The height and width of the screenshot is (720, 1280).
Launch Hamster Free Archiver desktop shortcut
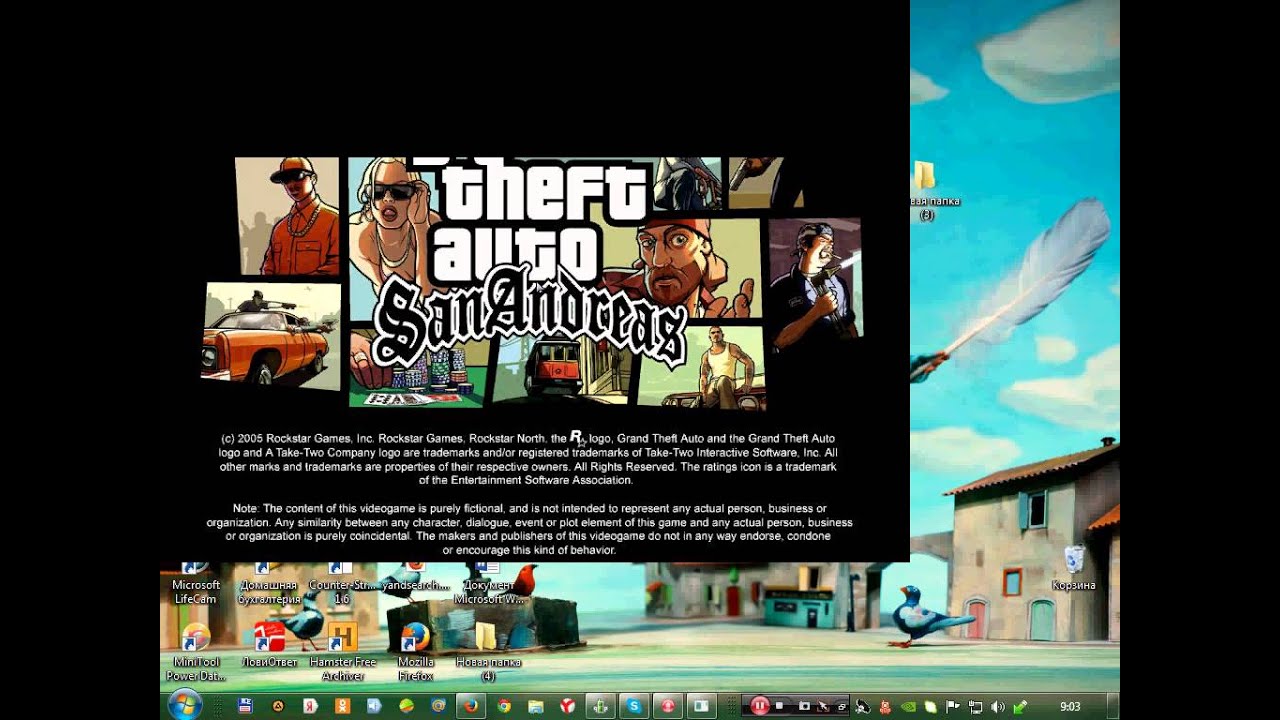(343, 653)
